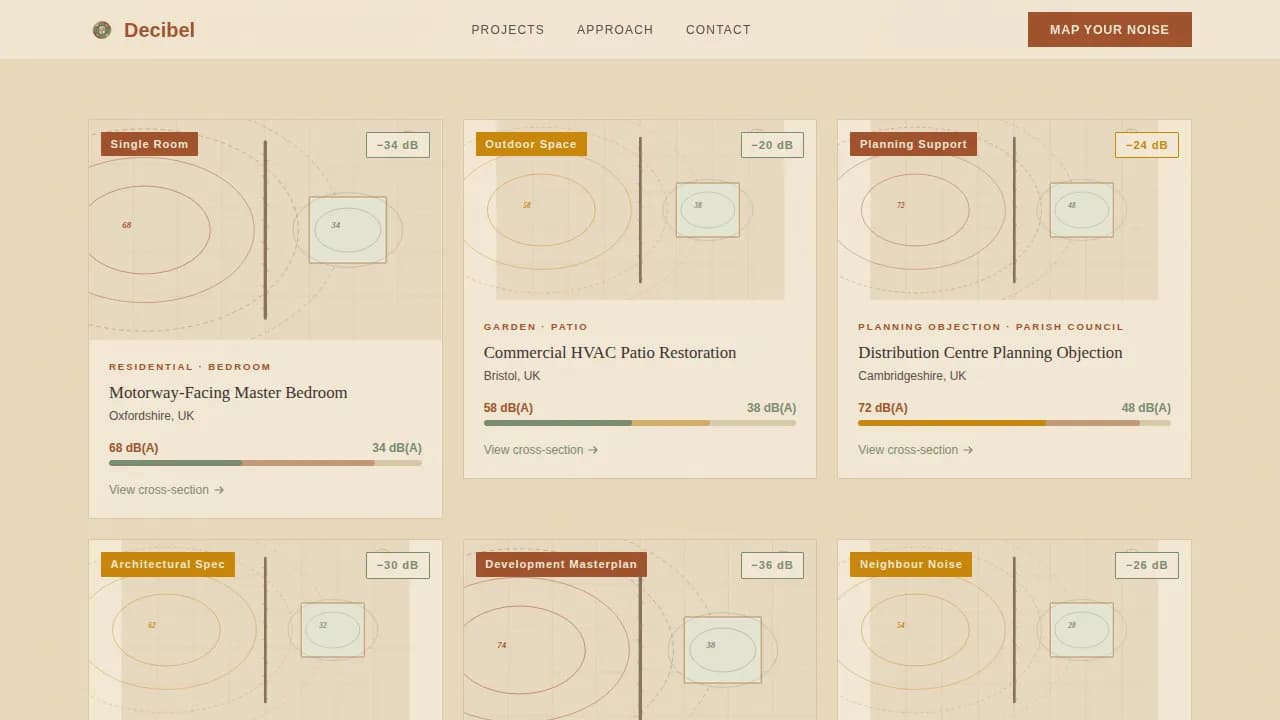The image size is (1280, 720).
Task: View cross-section for Commercial HVAC Patio
Action: (x=541, y=450)
